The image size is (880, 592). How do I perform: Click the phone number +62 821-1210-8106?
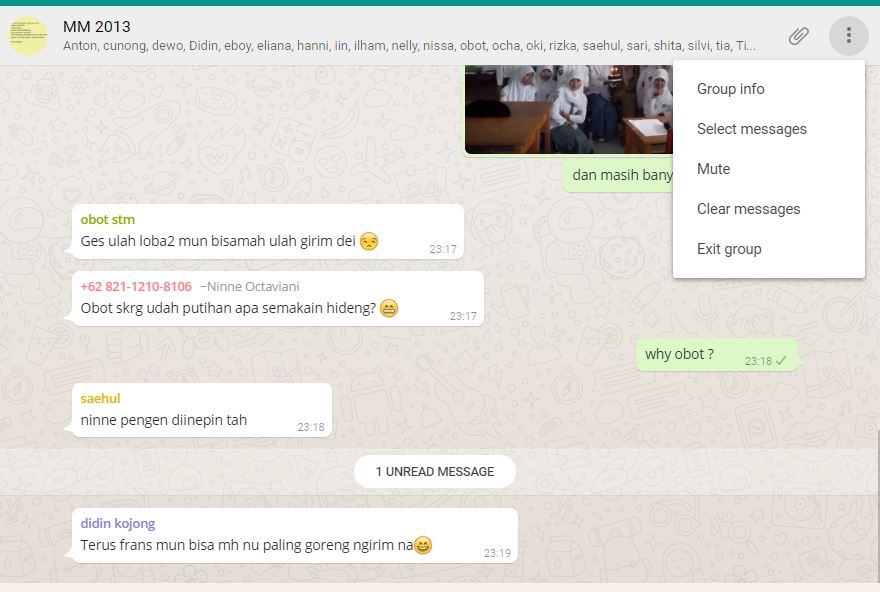[x=136, y=287]
